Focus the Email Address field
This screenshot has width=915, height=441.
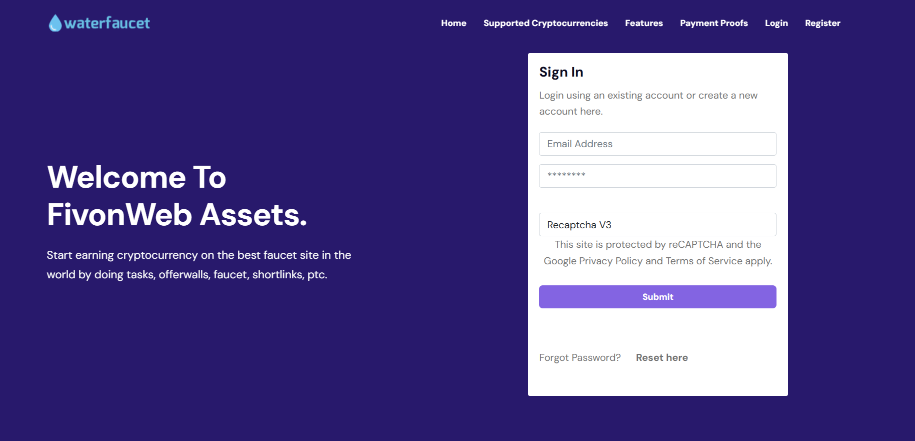pyautogui.click(x=657, y=144)
